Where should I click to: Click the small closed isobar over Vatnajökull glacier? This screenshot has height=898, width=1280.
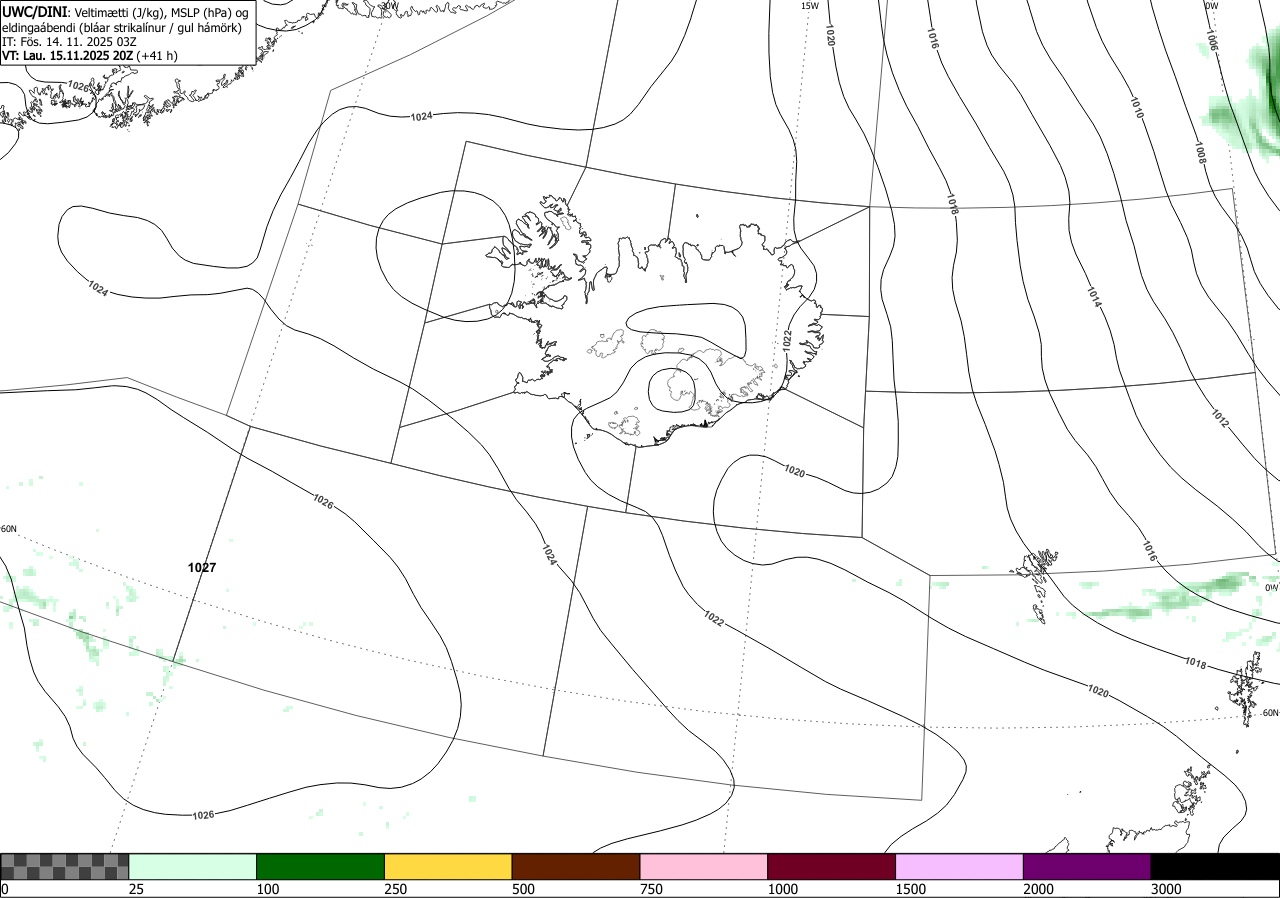click(671, 390)
